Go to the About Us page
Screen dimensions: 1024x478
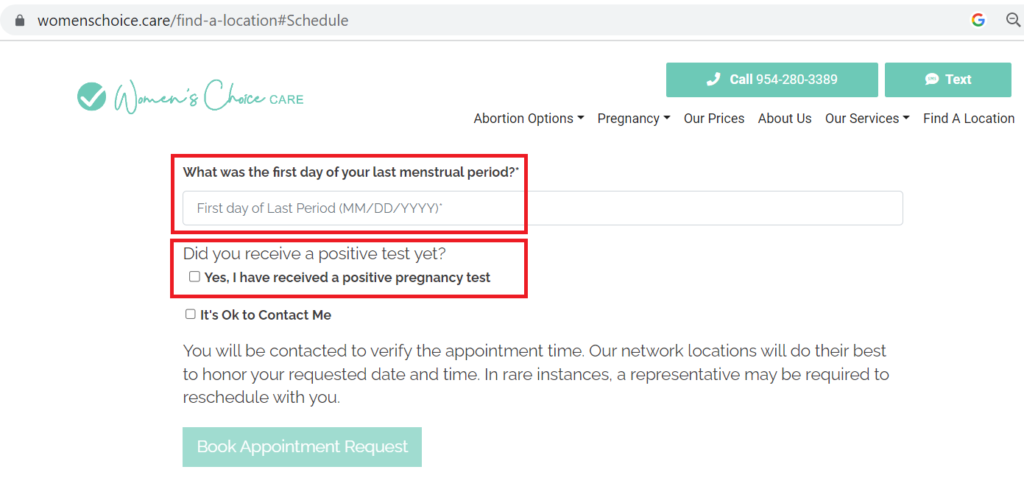point(784,118)
